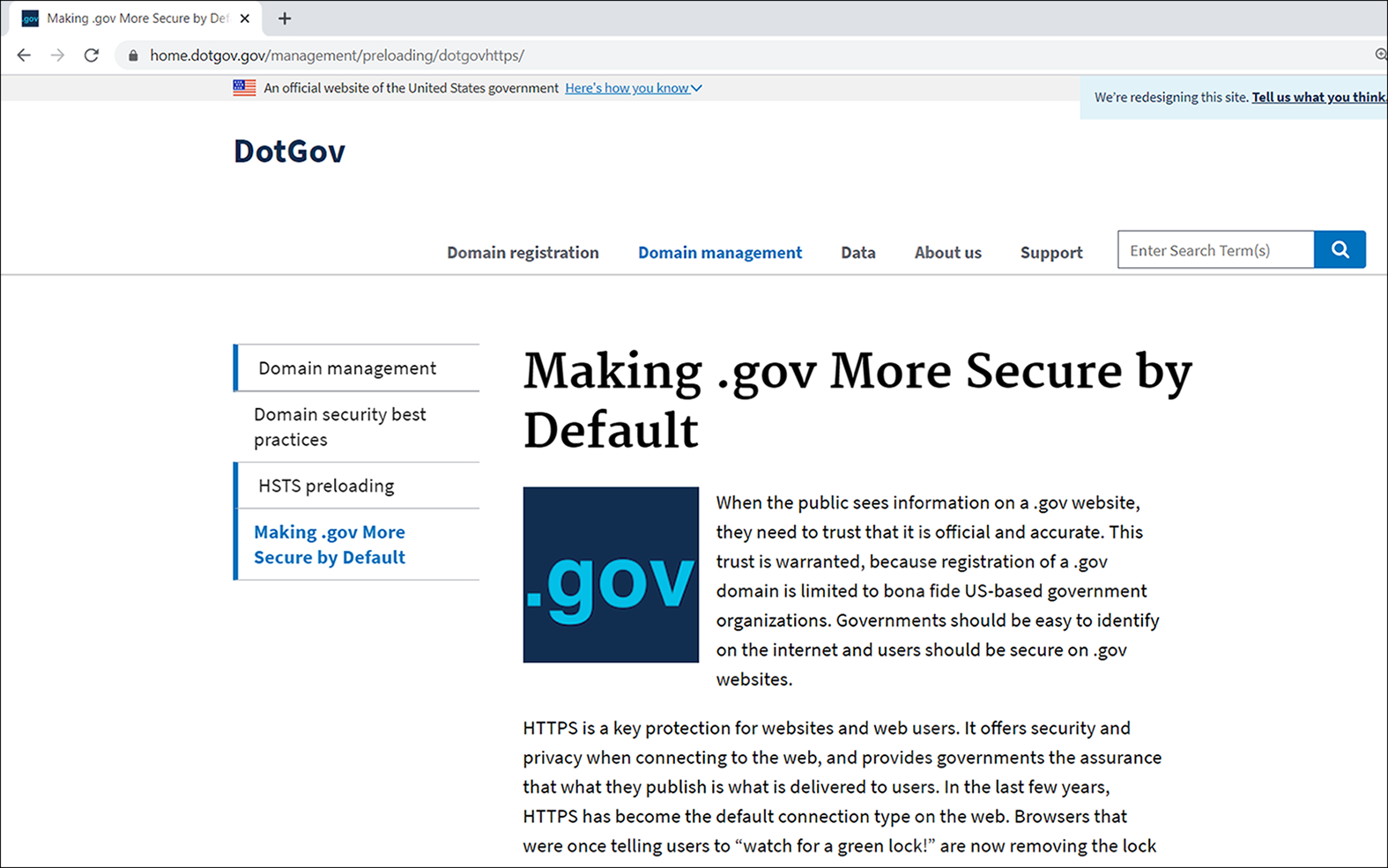Click the DotGov site title link

[x=289, y=152]
